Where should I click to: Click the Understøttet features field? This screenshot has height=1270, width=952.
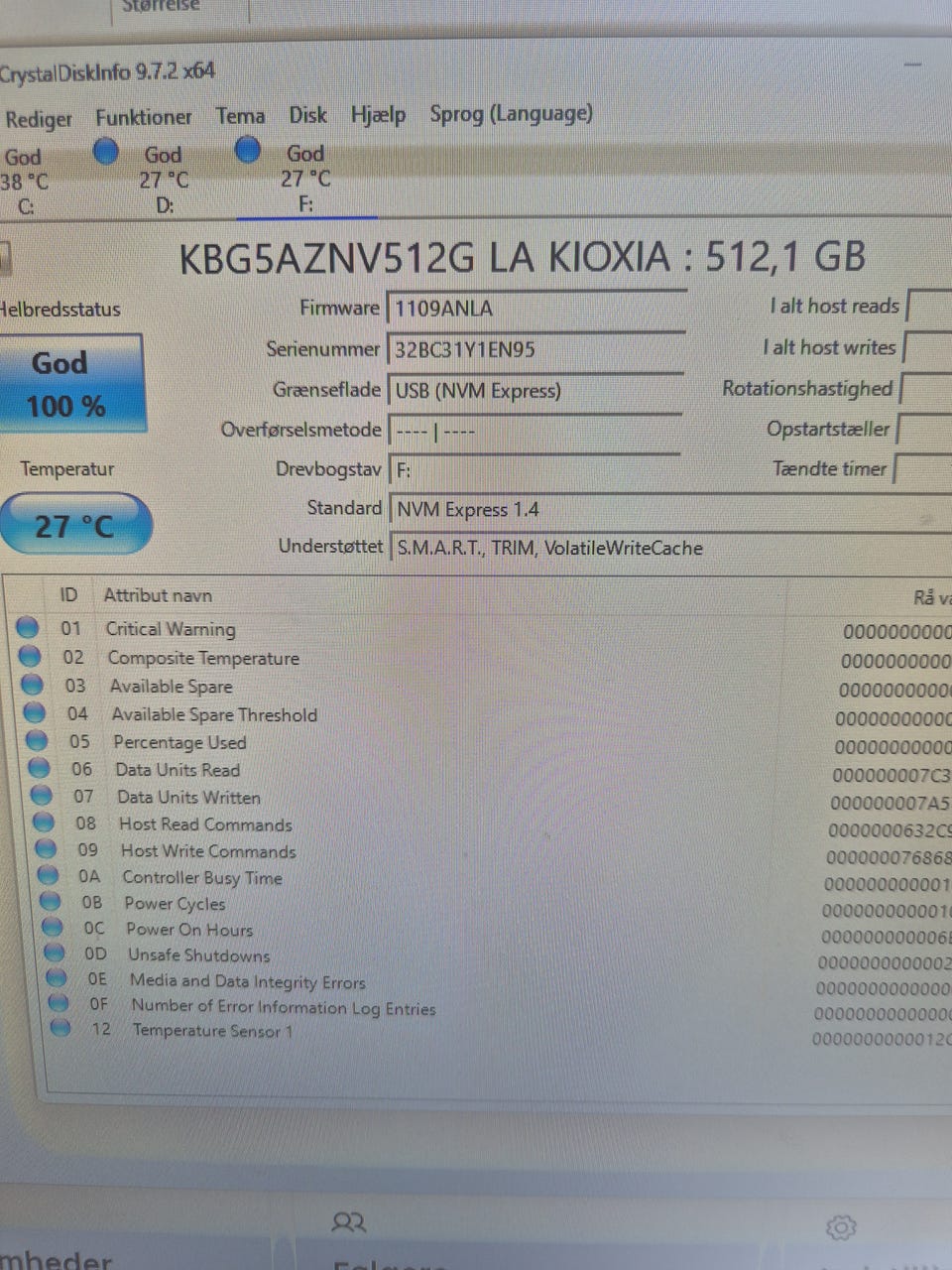pyautogui.click(x=671, y=548)
